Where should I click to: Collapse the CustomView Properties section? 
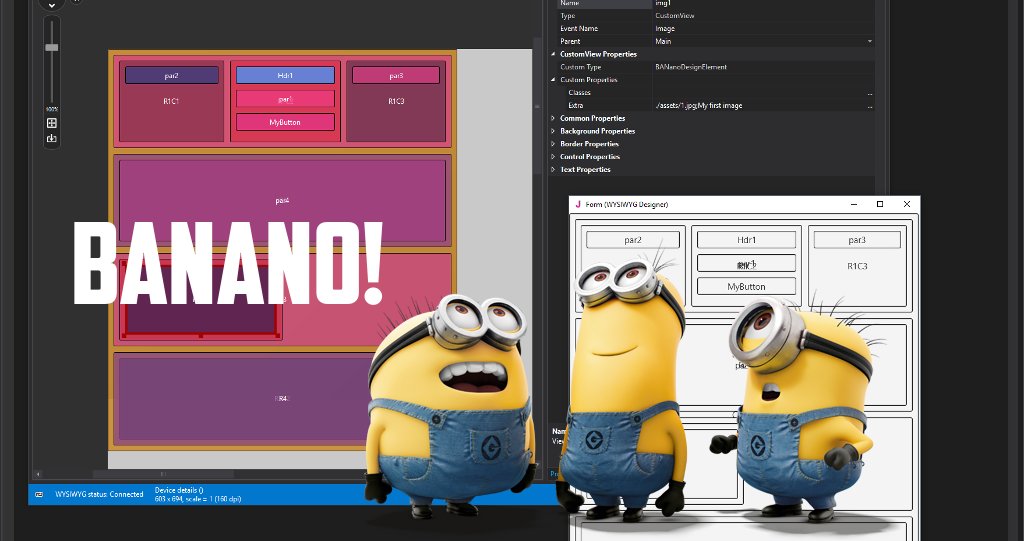pyautogui.click(x=554, y=54)
